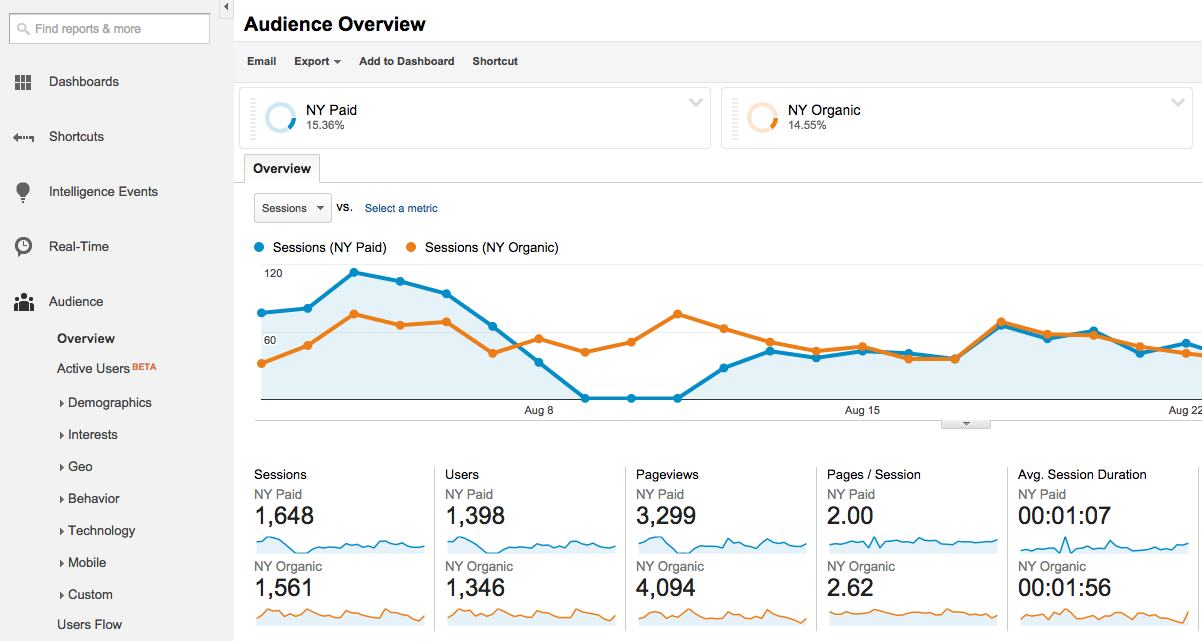Image resolution: width=1202 pixels, height=641 pixels.
Task: Open the NY Organic segment dropdown arrow
Action: point(1178,103)
